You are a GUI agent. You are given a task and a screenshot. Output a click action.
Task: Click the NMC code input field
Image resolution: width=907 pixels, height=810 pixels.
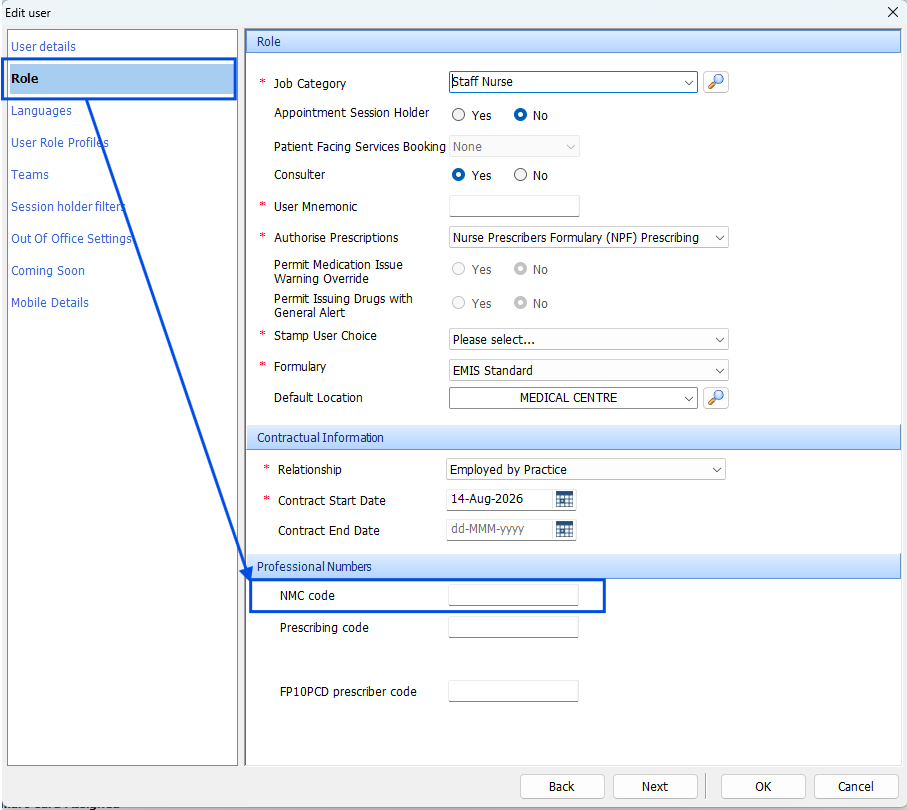[513, 595]
